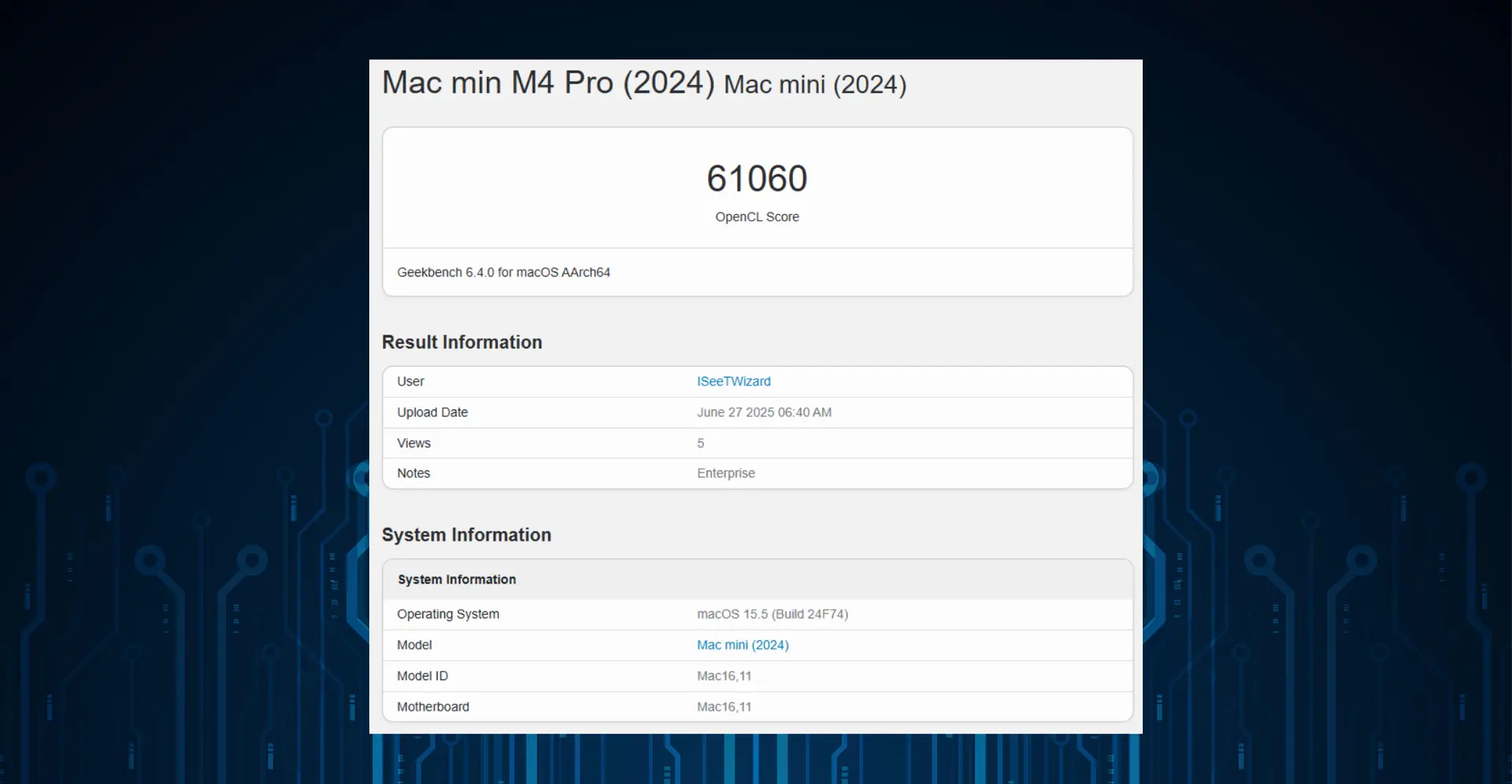
Task: Click the Enterprise notes value
Action: pyautogui.click(x=725, y=473)
